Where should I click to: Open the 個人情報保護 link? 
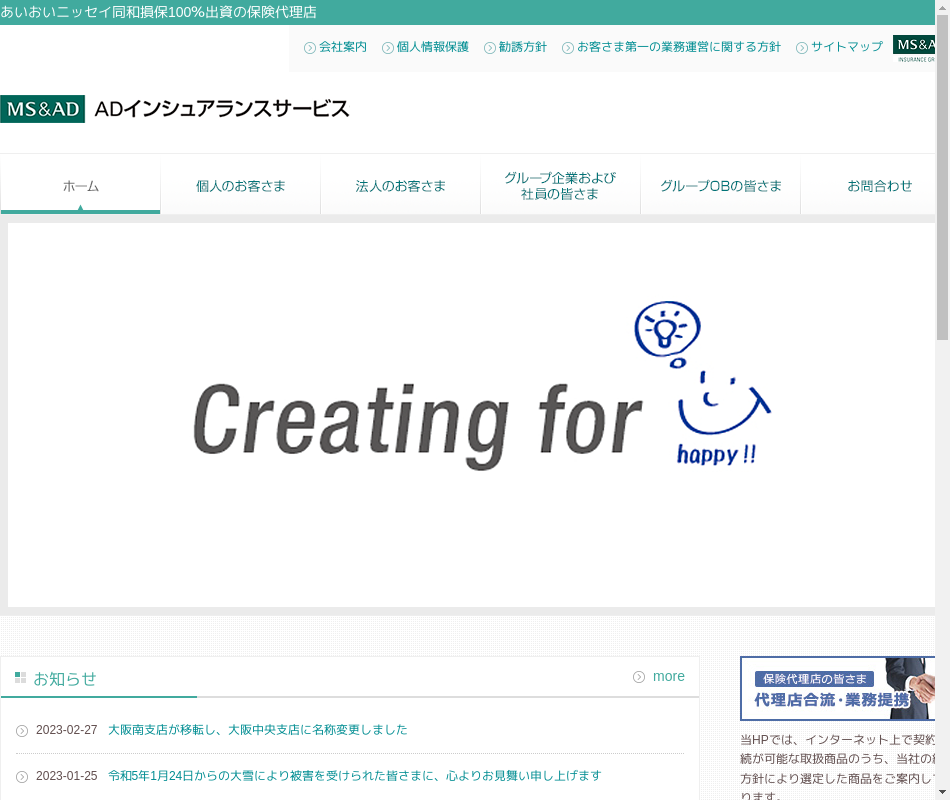[432, 47]
